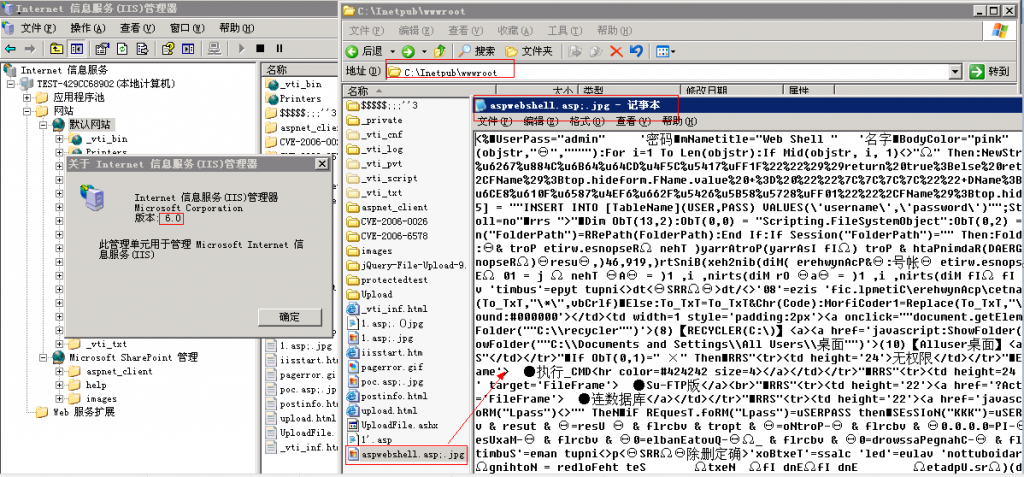
Task: Select pagerror.gif in Explorer file list
Action: (384, 367)
